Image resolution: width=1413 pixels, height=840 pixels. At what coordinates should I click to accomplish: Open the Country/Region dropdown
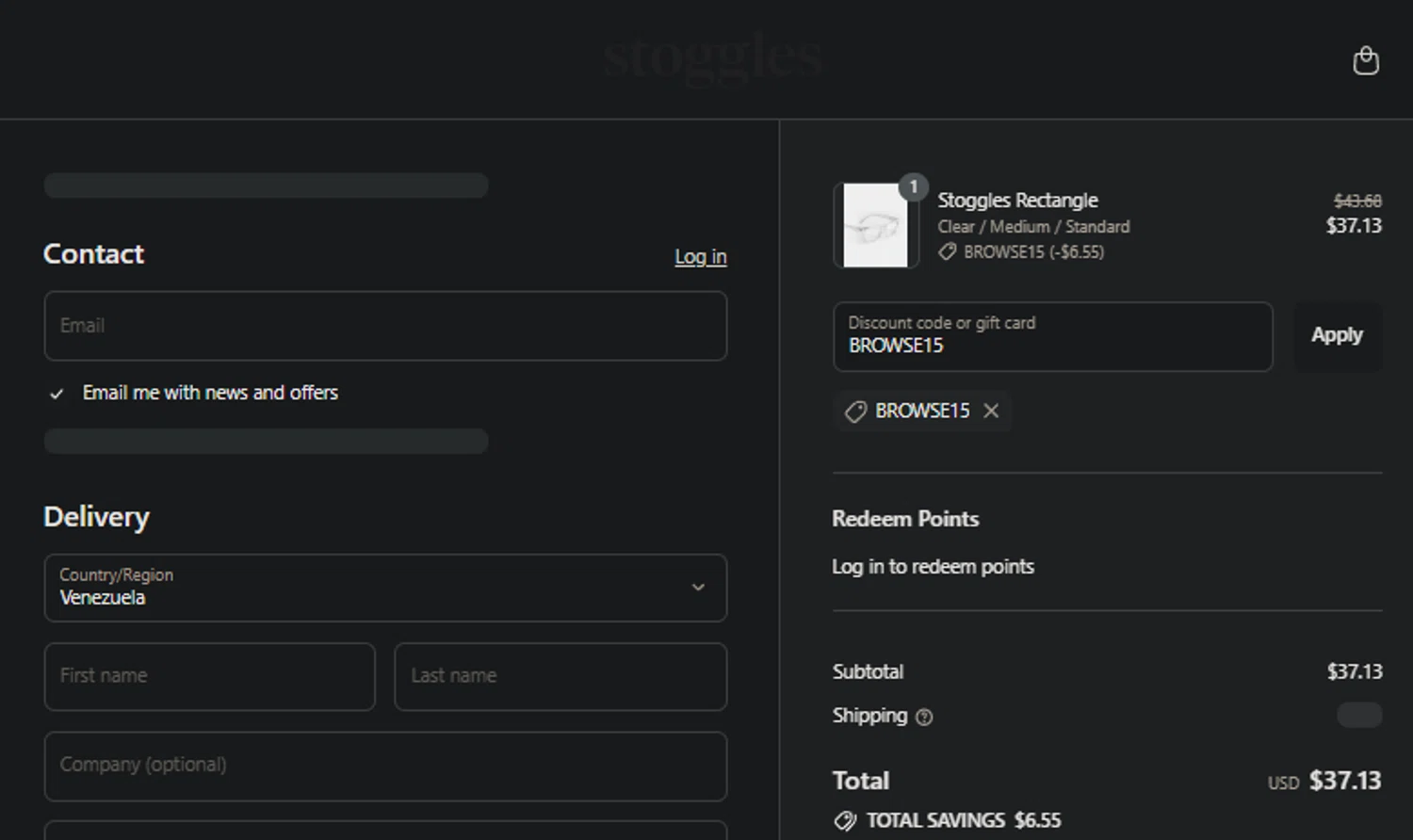click(x=385, y=588)
